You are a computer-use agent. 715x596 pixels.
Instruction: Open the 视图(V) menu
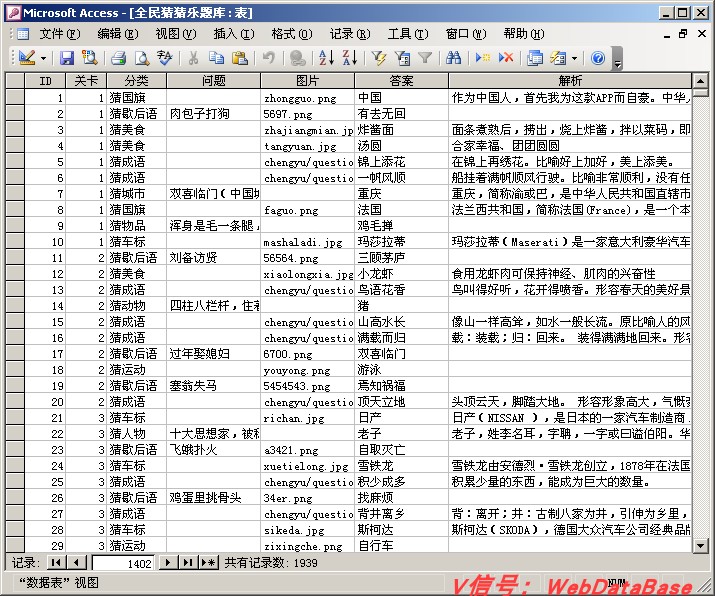pos(176,34)
